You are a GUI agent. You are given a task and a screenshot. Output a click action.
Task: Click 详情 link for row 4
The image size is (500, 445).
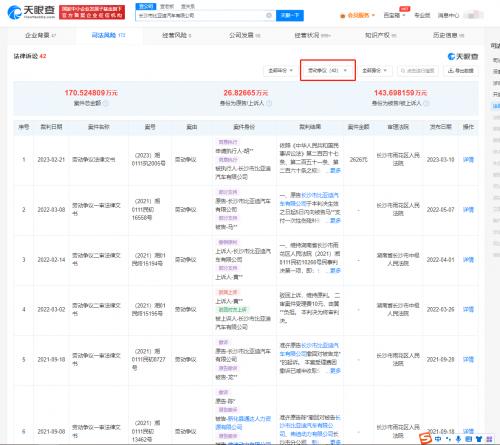468,310
